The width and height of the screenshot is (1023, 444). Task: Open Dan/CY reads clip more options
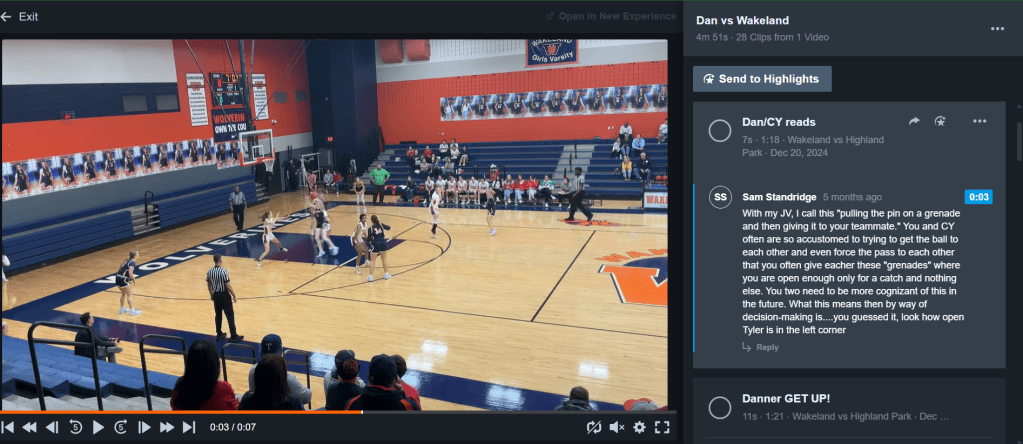click(979, 121)
